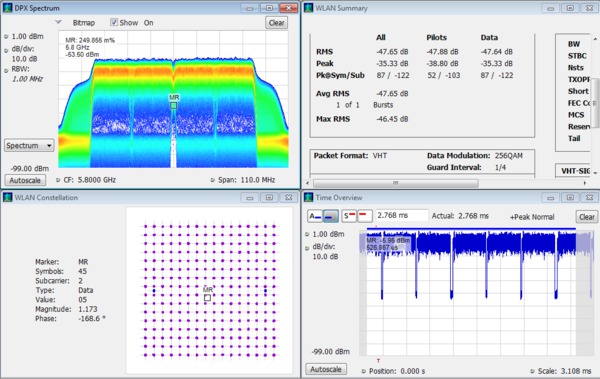Click the Packet Format VHT value

380,155
